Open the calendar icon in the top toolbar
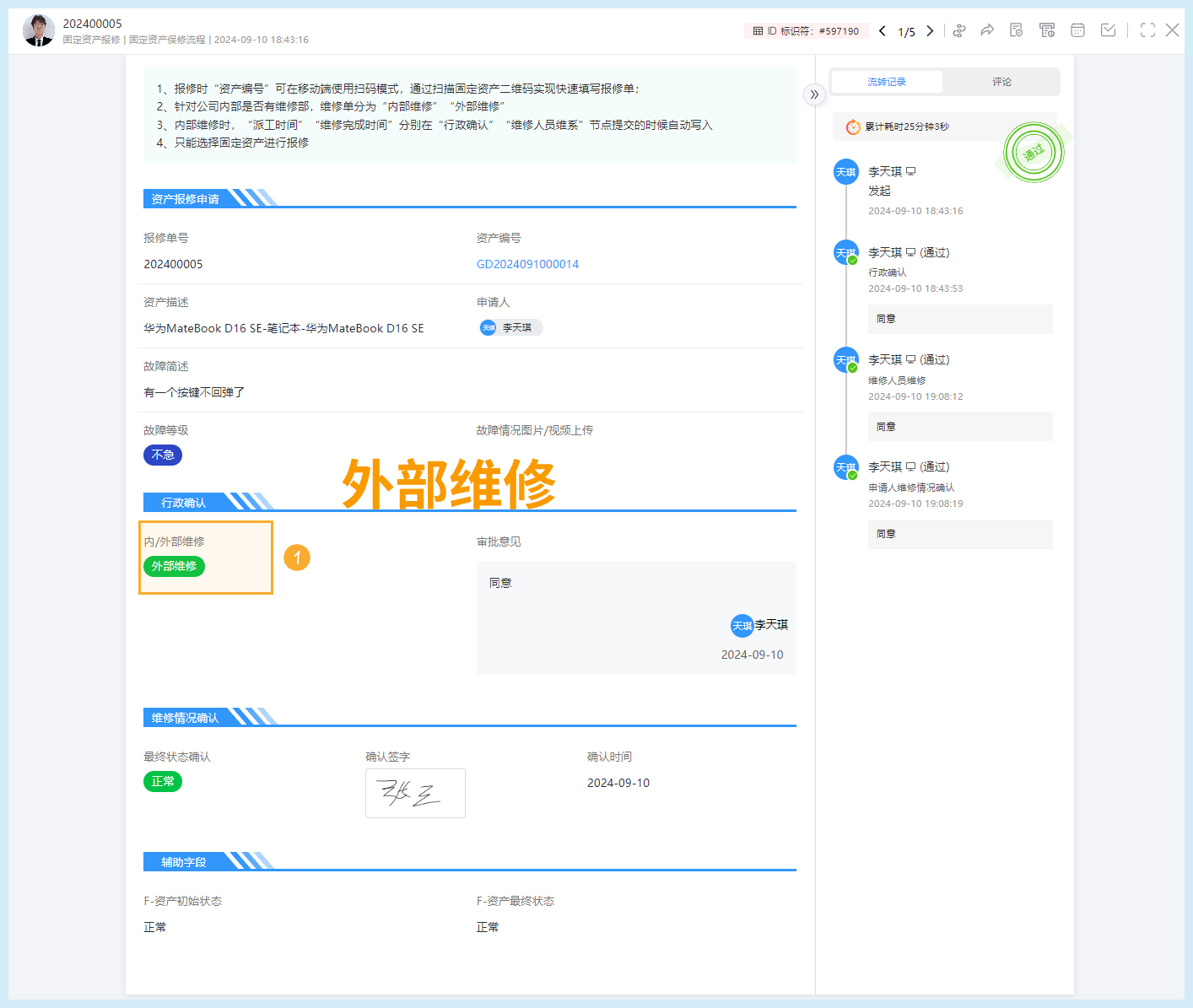This screenshot has width=1193, height=1008. pos(1077,30)
